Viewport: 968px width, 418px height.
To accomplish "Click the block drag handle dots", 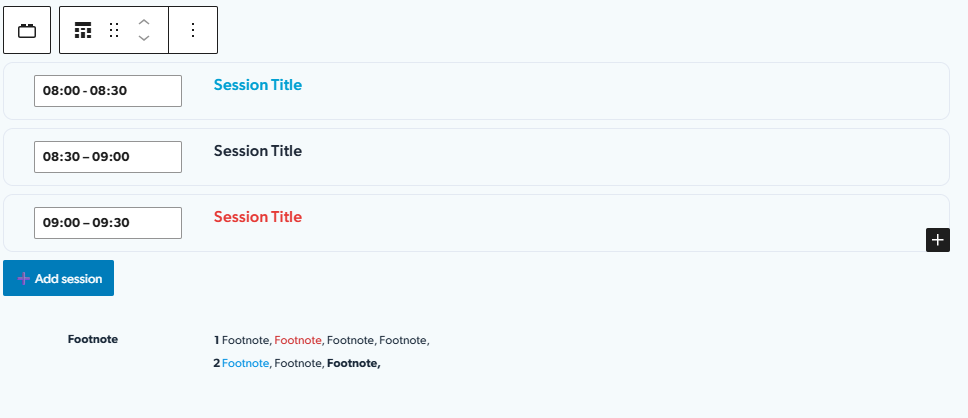I will (114, 31).
